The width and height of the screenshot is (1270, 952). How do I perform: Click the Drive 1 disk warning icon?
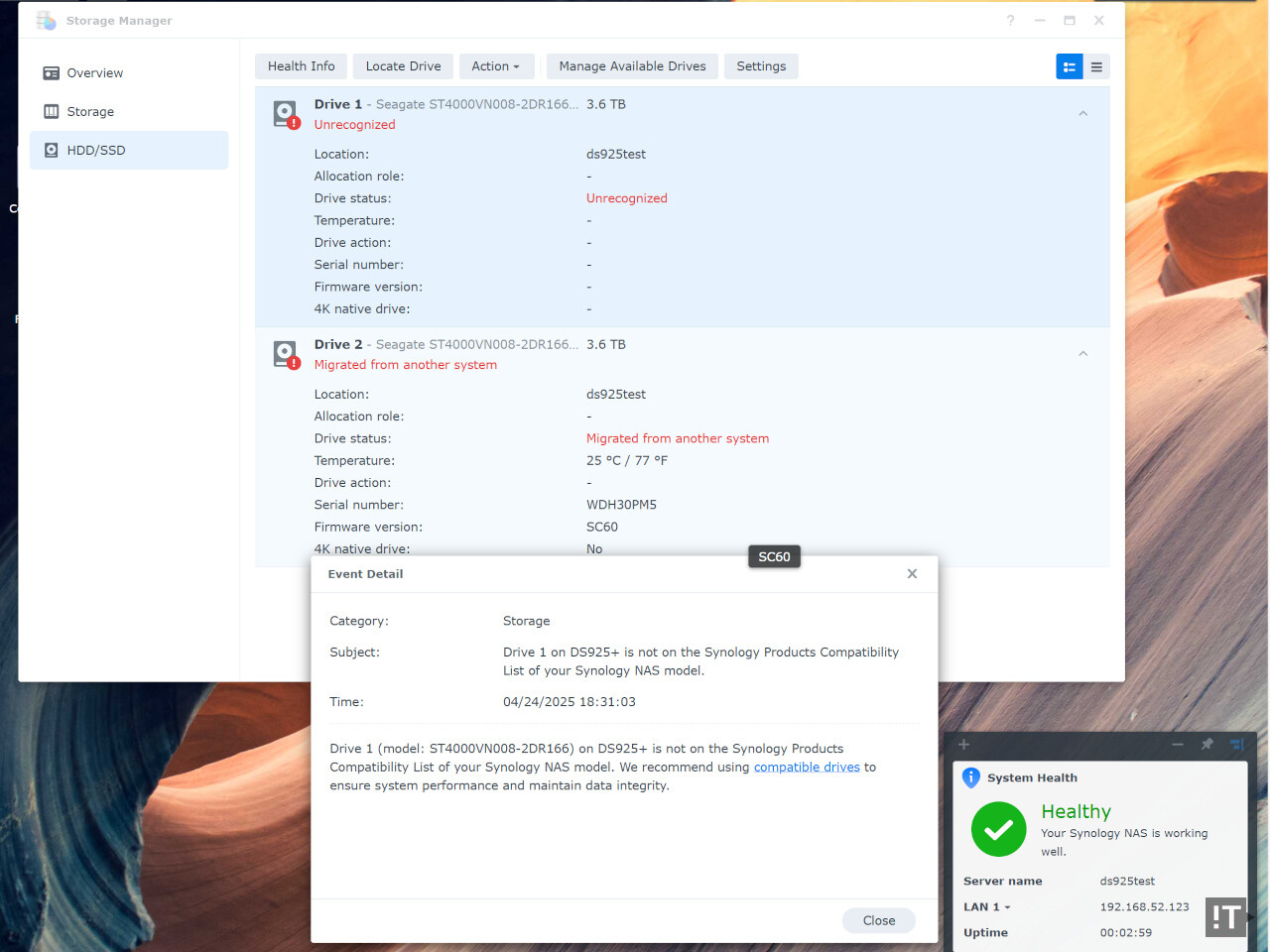(x=286, y=114)
